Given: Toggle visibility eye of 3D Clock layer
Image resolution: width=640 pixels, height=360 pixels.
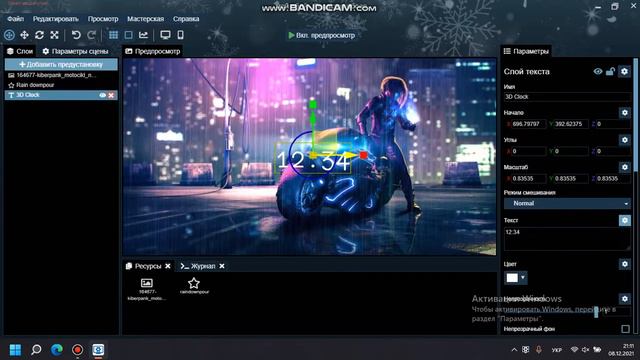Looking at the screenshot, I should click(102, 95).
